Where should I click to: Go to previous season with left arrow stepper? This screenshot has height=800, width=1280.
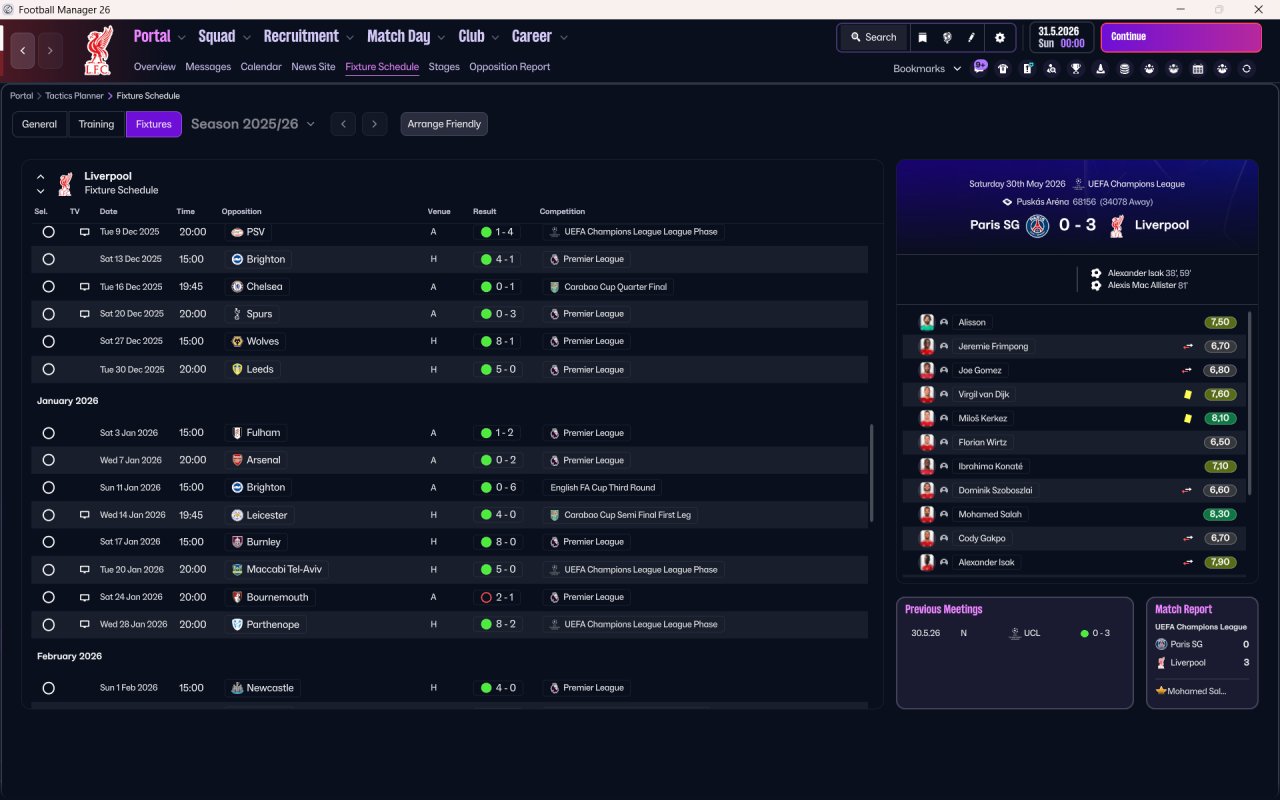(343, 124)
